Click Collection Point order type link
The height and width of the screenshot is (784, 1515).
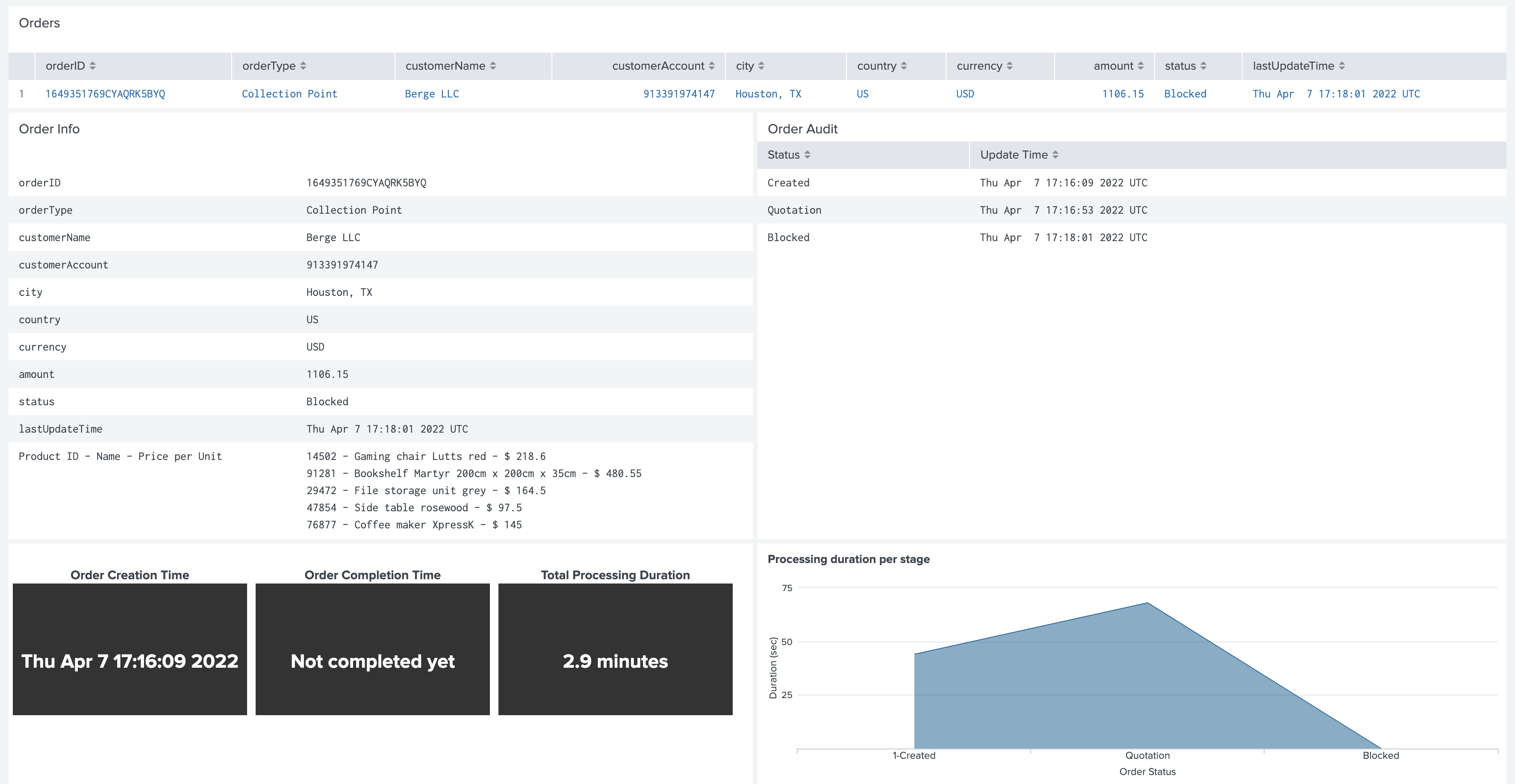(x=289, y=94)
